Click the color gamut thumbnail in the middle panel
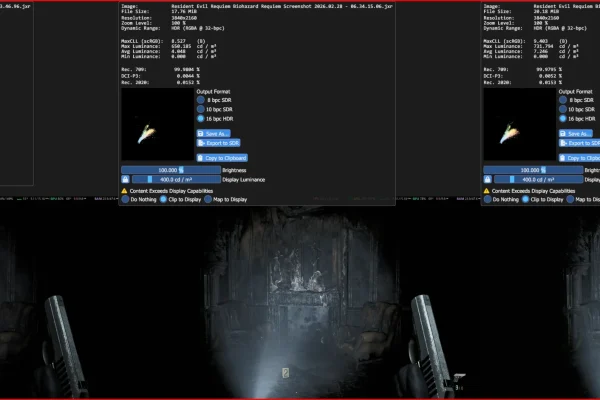This screenshot has width=600, height=400. [x=158, y=124]
